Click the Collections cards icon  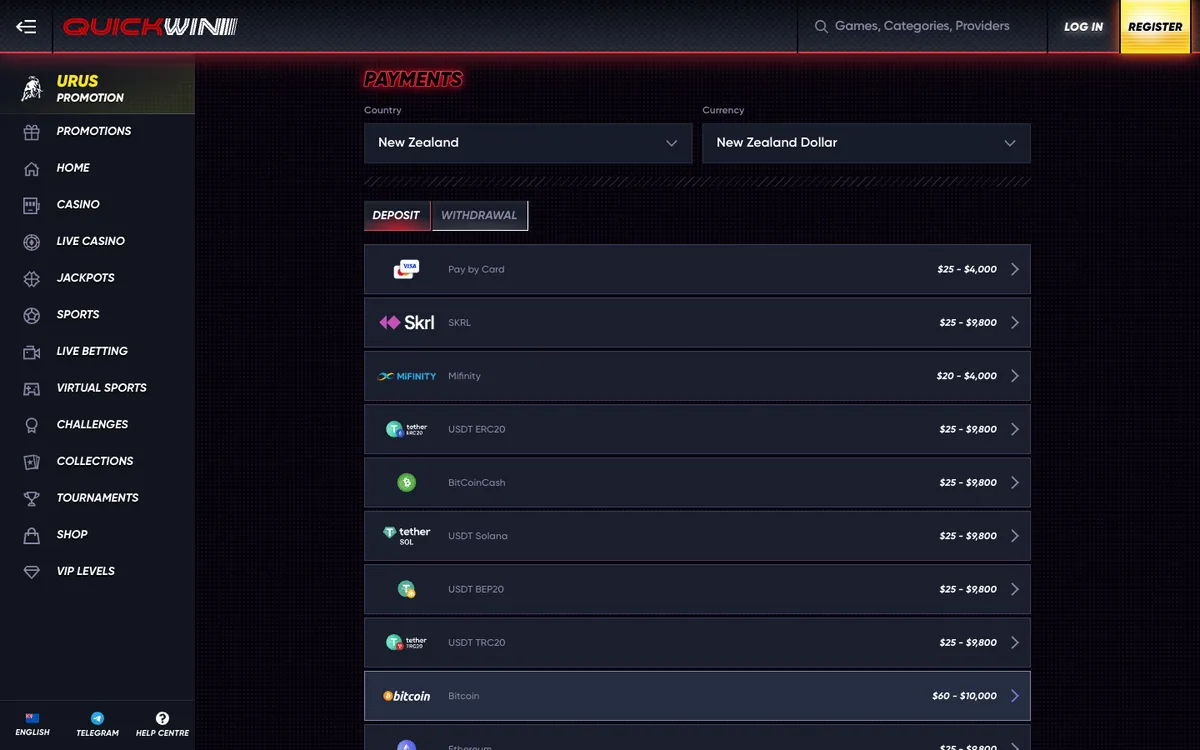pyautogui.click(x=32, y=461)
